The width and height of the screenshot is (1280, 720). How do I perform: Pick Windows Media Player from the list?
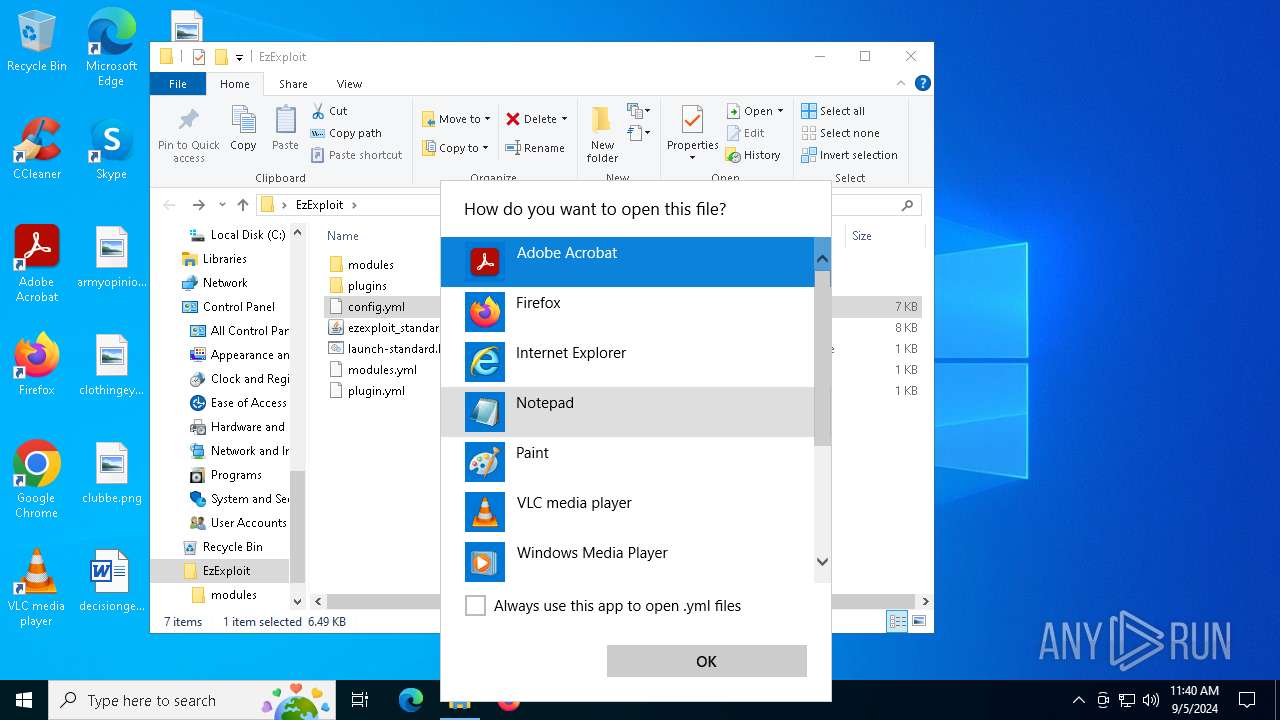coord(627,562)
